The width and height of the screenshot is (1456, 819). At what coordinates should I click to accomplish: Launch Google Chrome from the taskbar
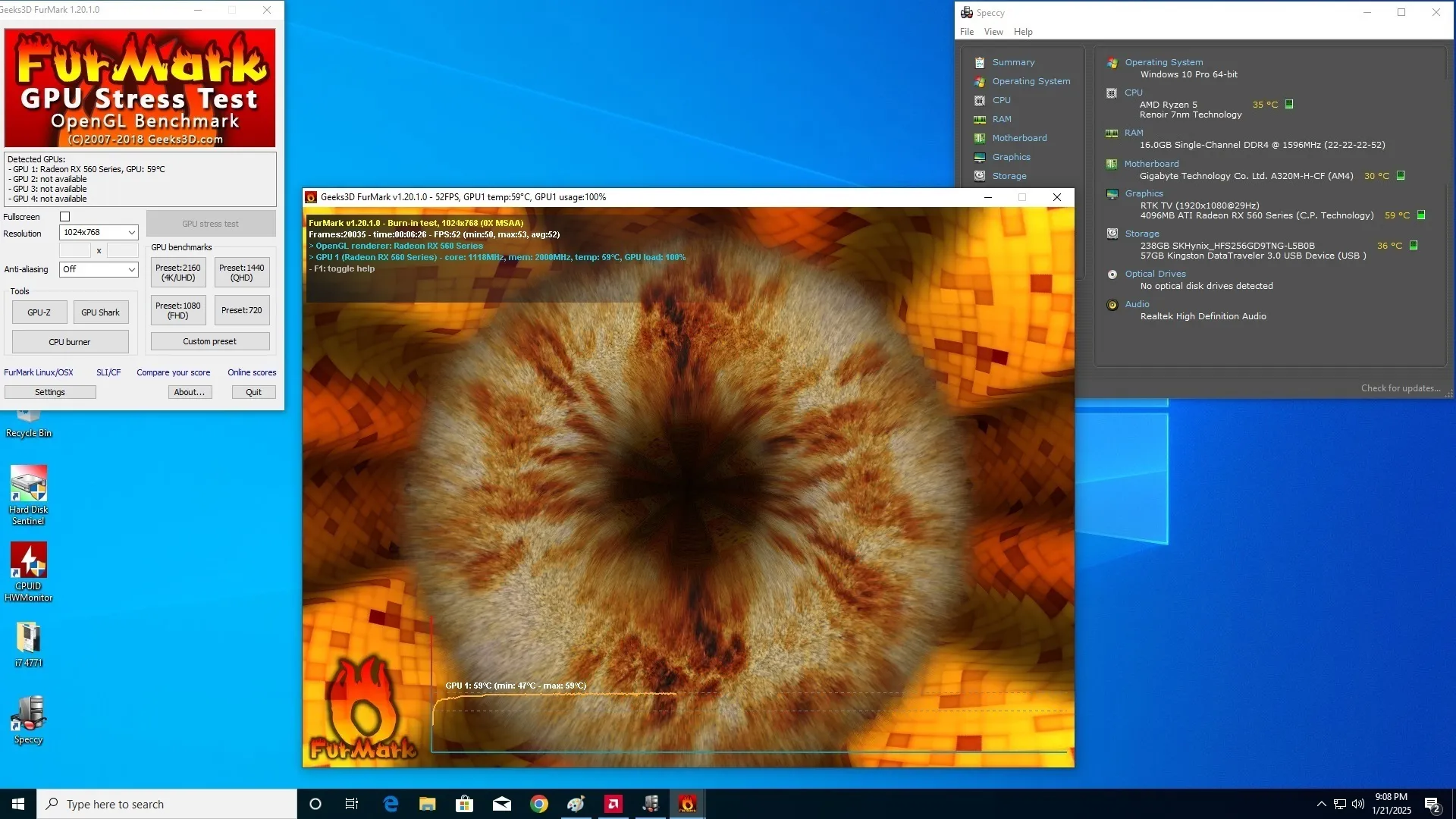[x=539, y=804]
